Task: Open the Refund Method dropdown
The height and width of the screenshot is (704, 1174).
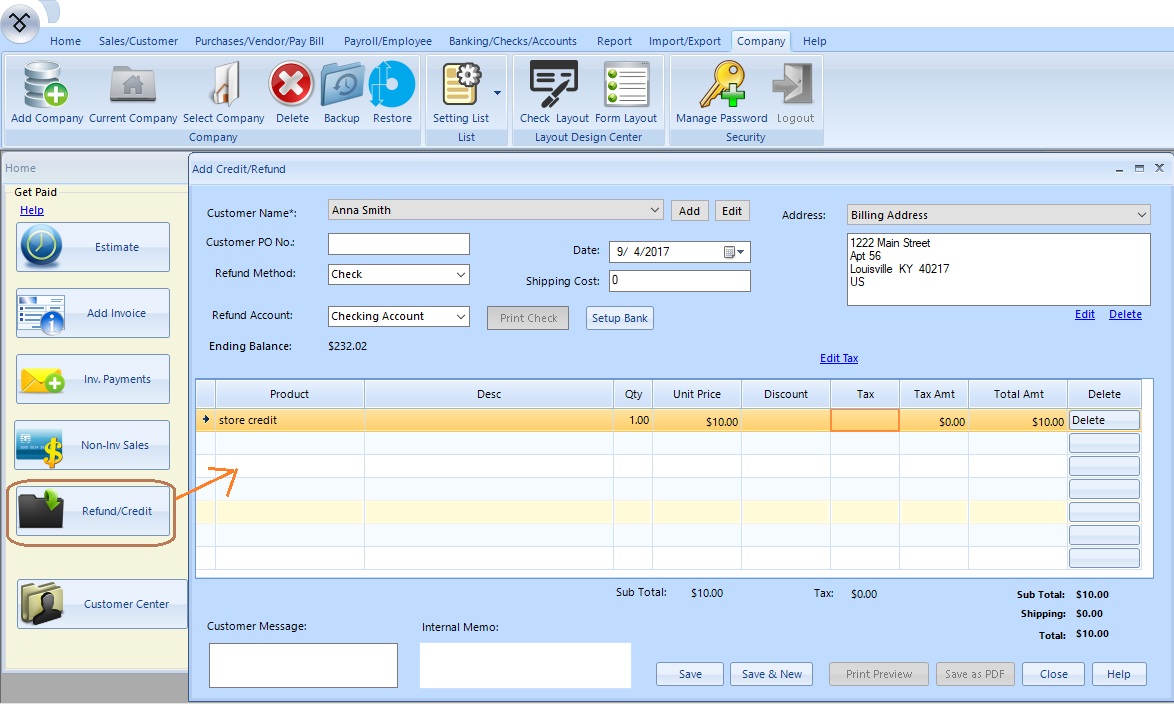Action: pos(461,274)
